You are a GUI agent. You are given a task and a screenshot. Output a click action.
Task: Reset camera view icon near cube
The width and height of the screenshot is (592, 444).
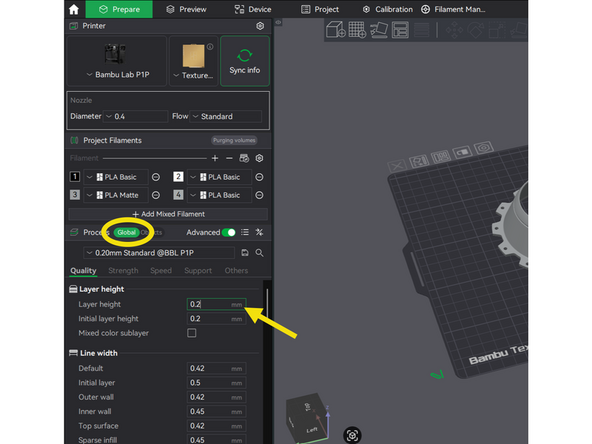352,435
